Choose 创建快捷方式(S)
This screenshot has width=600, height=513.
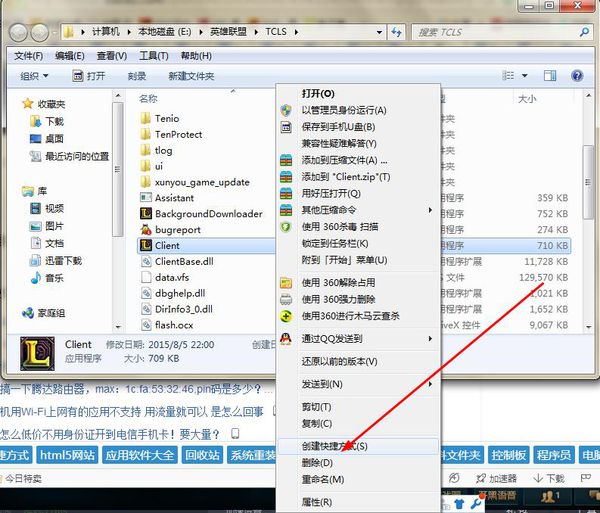pyautogui.click(x=358, y=446)
